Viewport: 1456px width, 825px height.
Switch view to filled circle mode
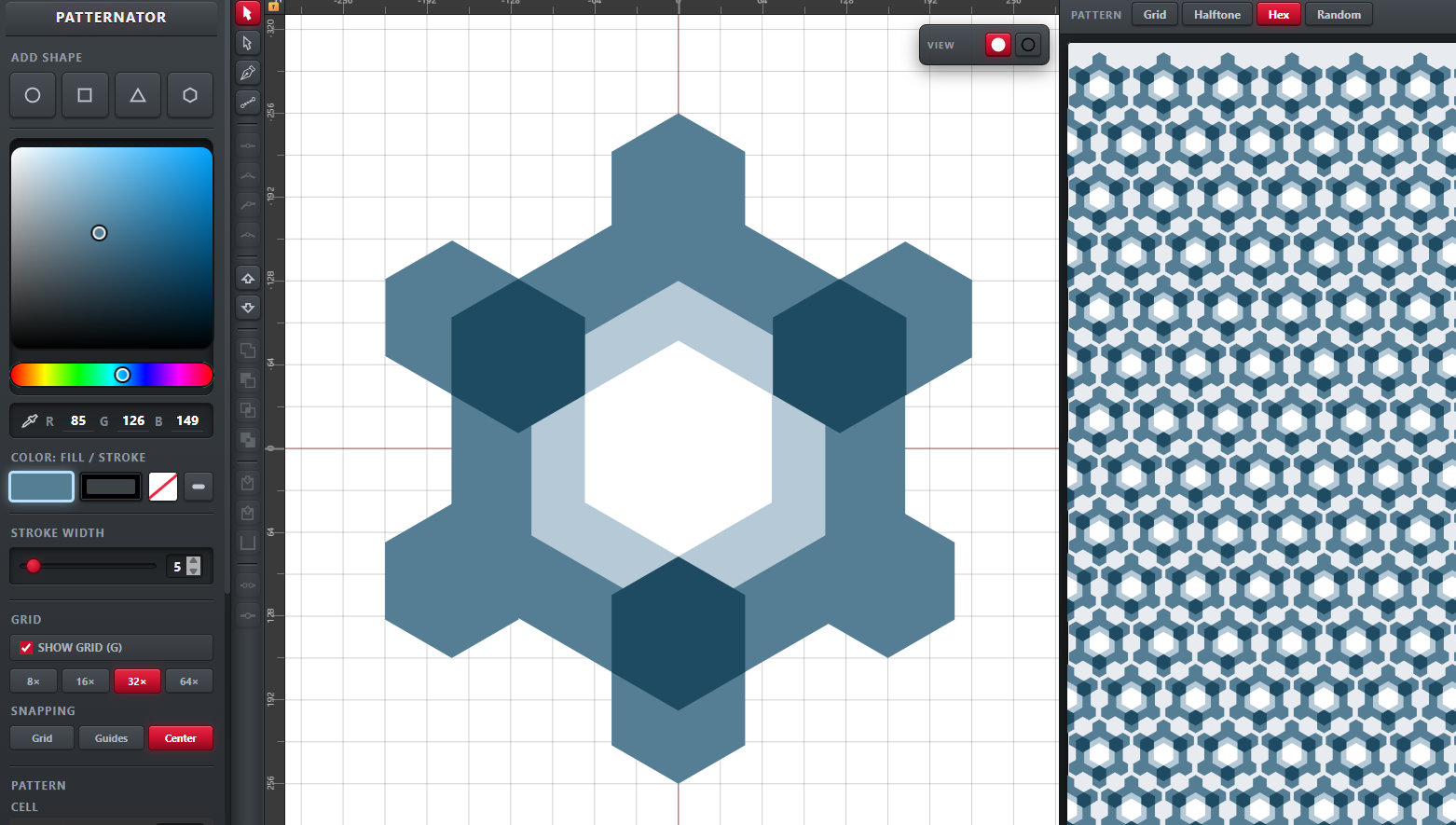click(998, 45)
